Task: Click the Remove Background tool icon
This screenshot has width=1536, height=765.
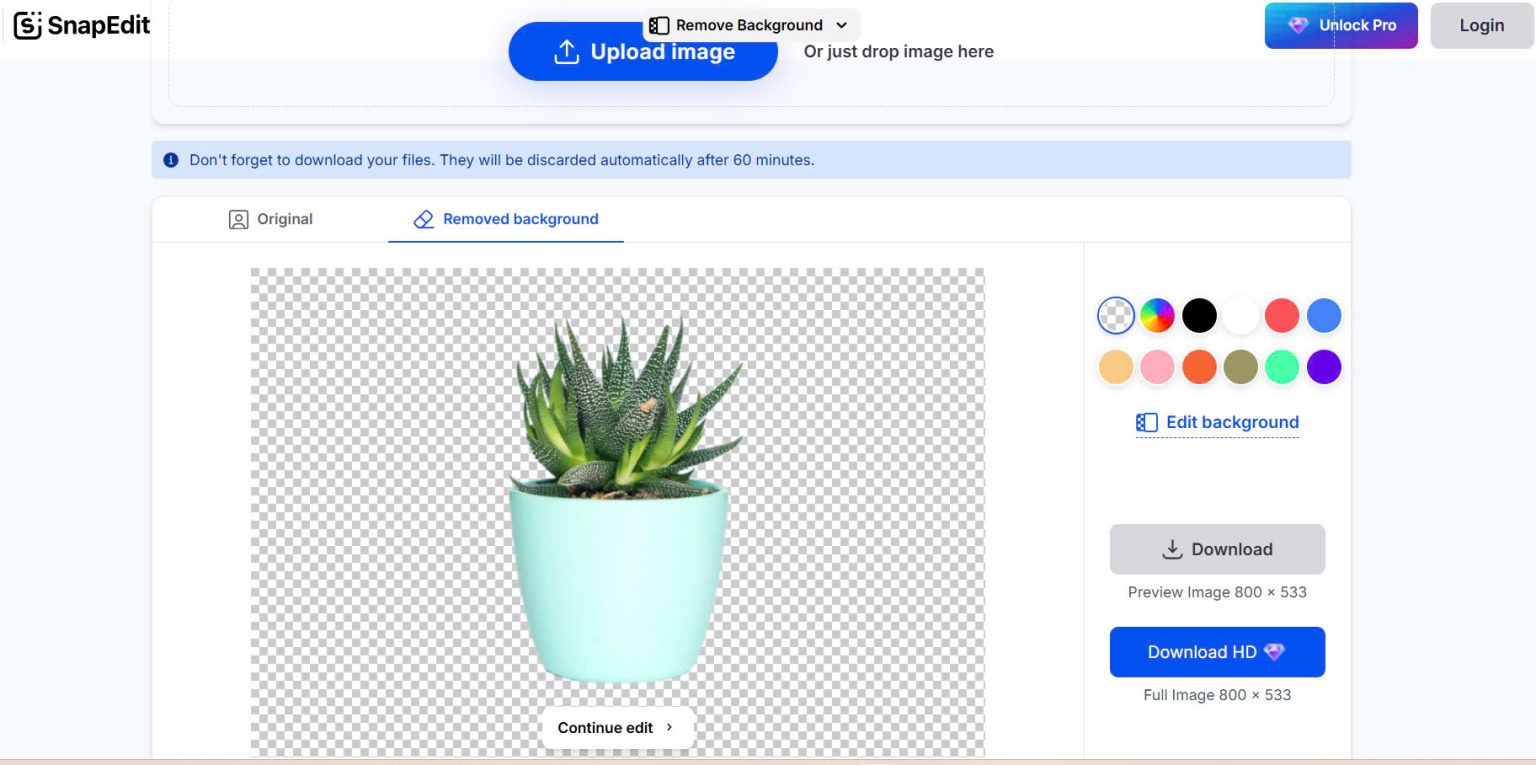Action: 659,24
